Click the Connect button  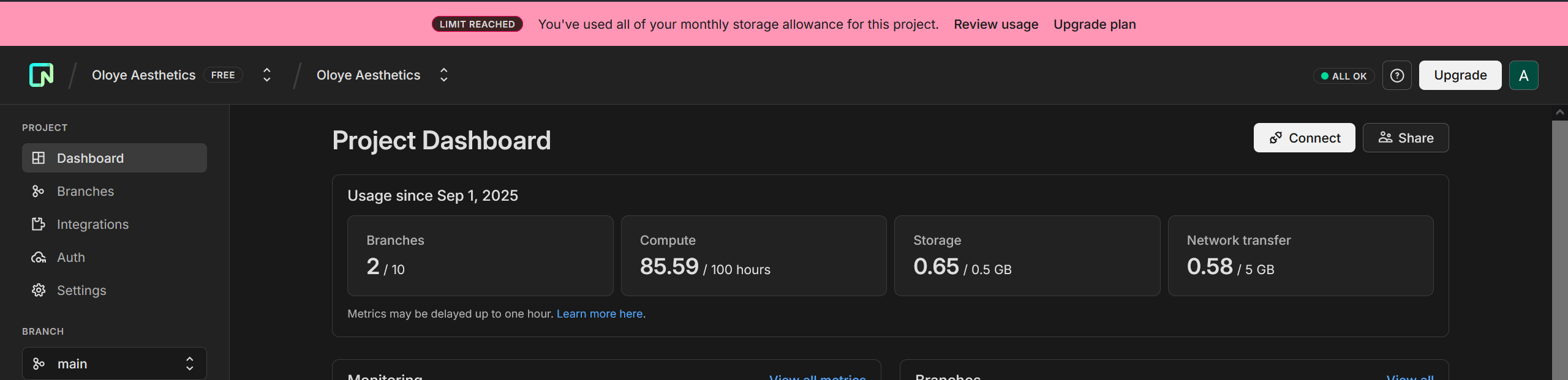[x=1304, y=138]
